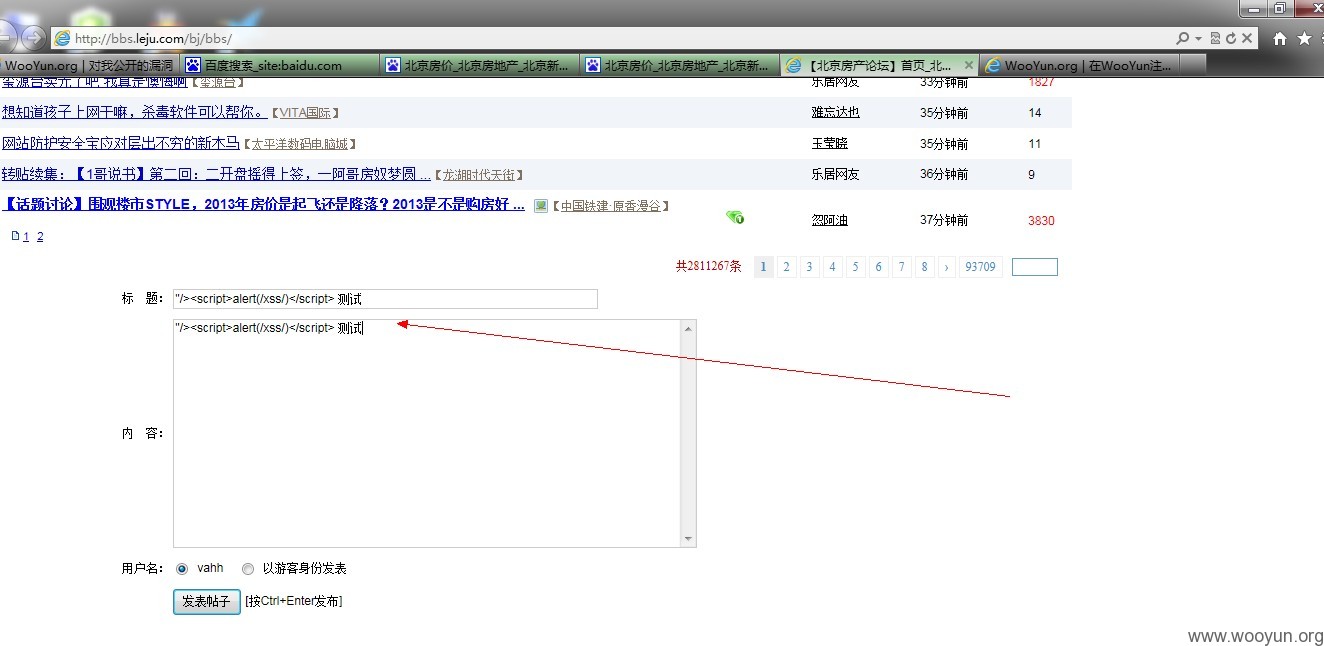Click content textarea scrollbar up arrow
The width and height of the screenshot is (1324, 646).
[688, 328]
